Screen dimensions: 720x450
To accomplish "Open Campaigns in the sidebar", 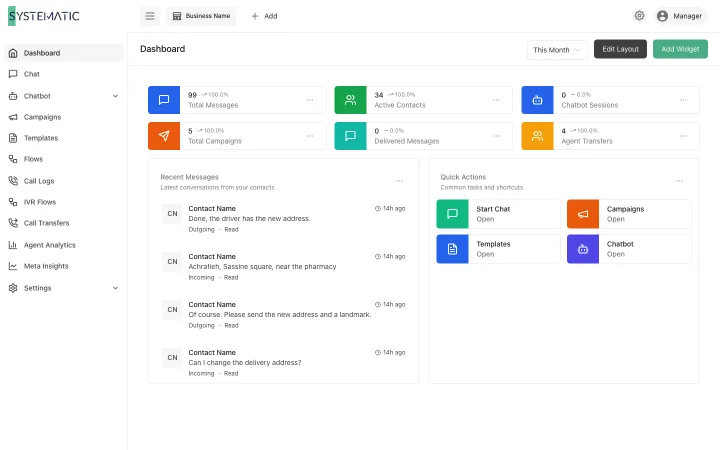I will [64, 117].
